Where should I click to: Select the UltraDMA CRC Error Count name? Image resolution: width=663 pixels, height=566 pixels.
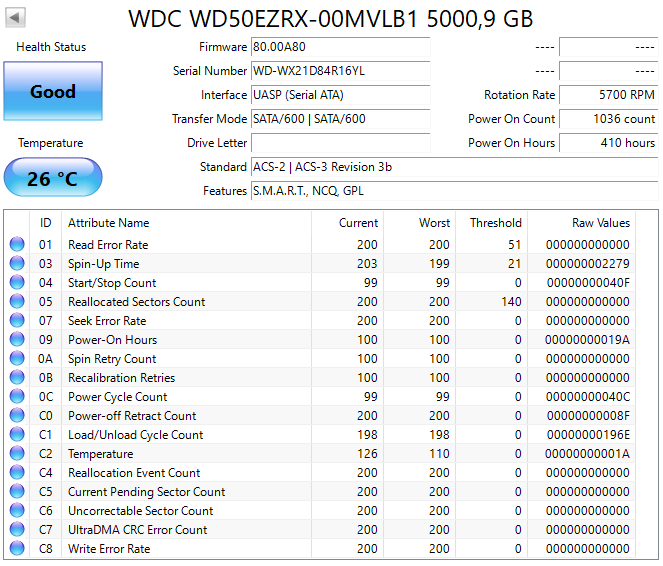click(137, 530)
